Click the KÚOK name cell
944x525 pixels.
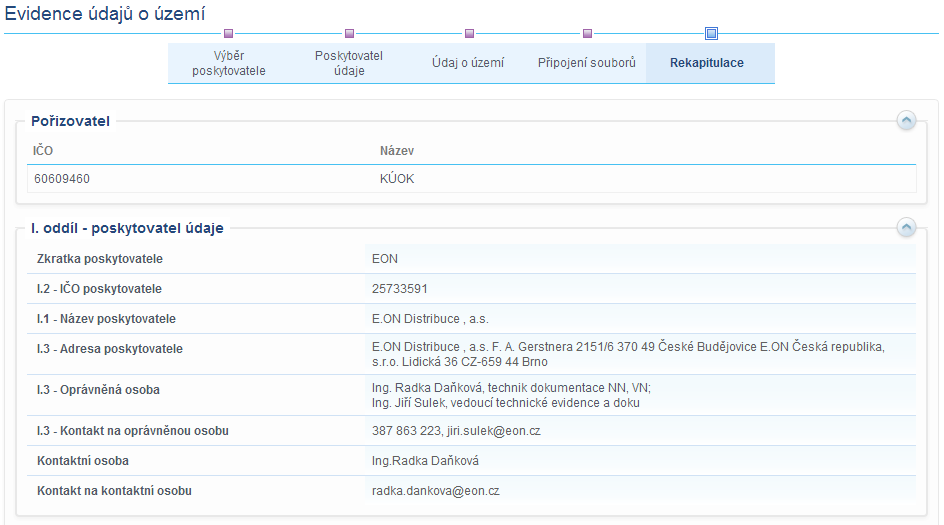tap(390, 179)
